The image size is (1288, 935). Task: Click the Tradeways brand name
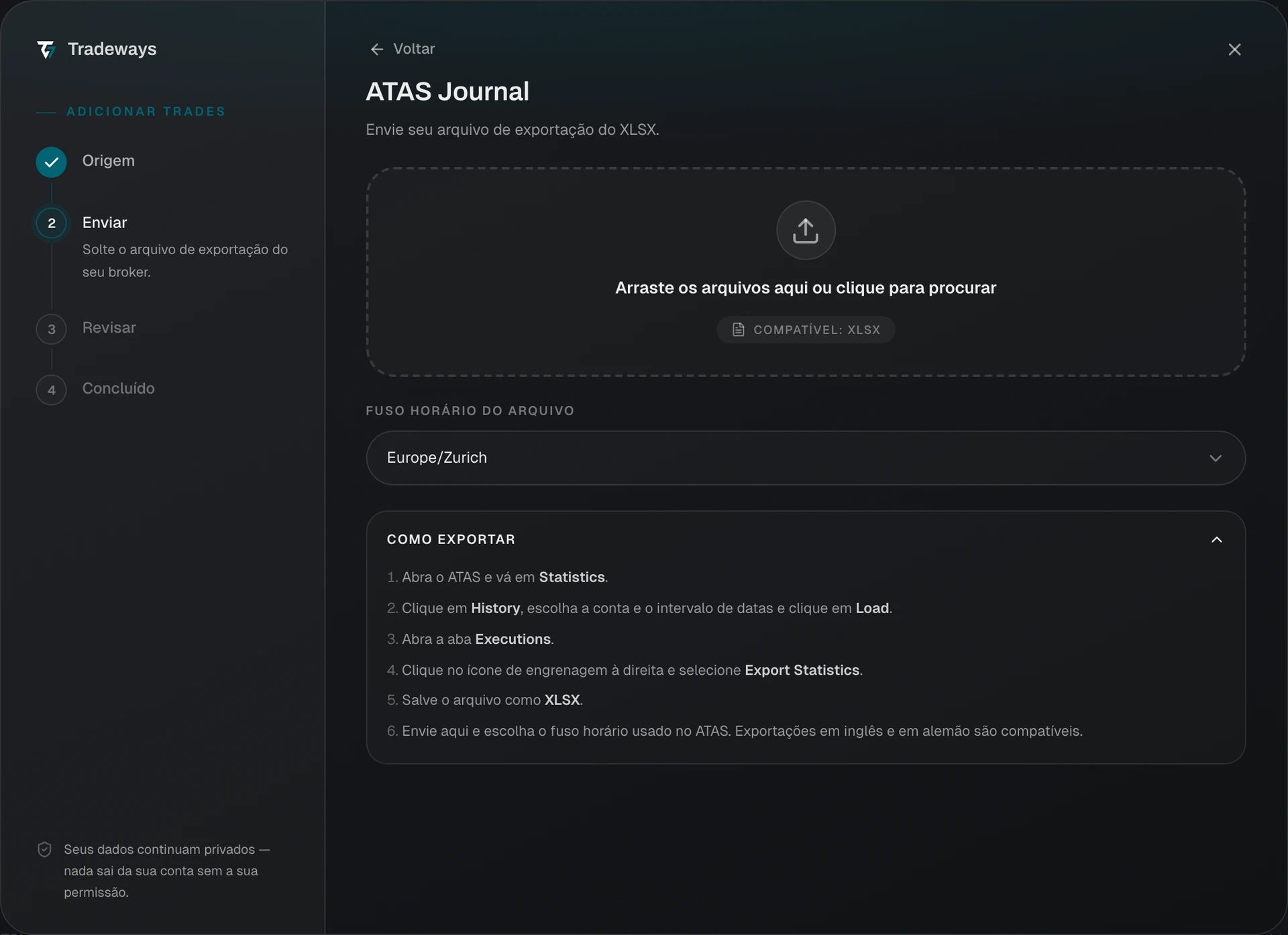pyautogui.click(x=112, y=49)
